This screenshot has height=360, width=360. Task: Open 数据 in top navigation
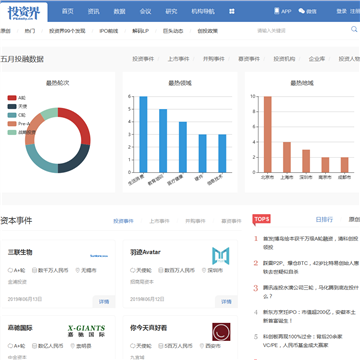click(119, 11)
